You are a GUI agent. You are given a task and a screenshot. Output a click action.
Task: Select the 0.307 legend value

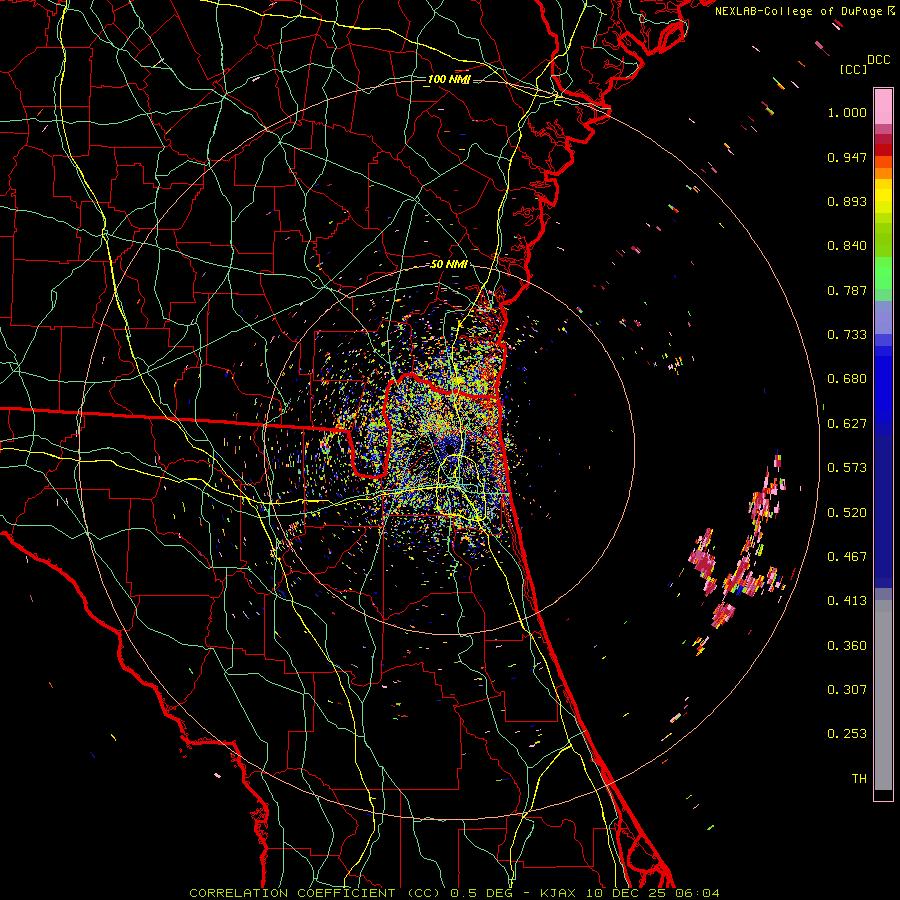(x=847, y=690)
